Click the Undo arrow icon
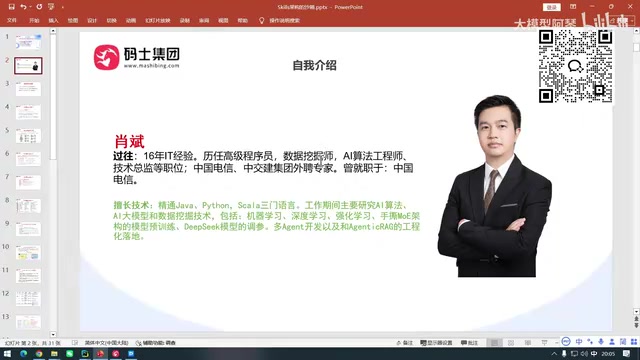The height and width of the screenshot is (360, 640). (x=23, y=7)
